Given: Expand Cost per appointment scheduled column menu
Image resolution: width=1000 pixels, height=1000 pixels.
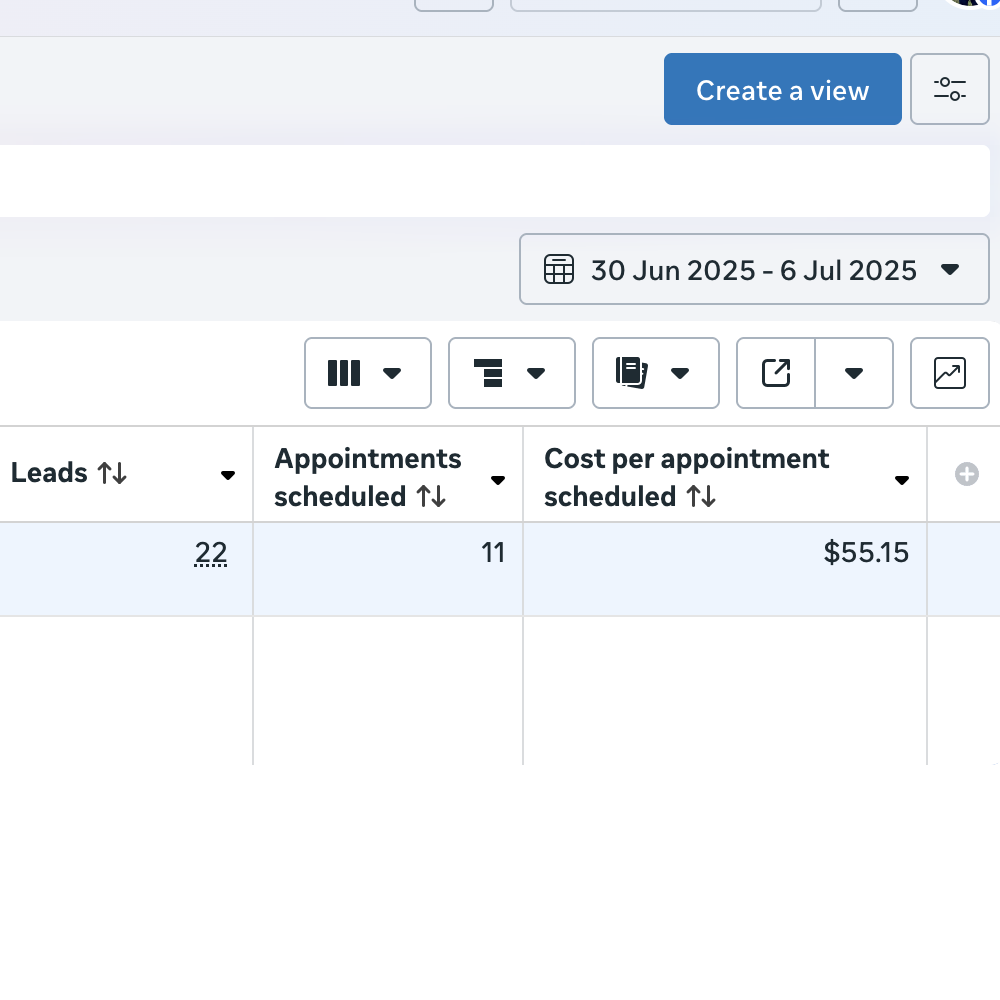Looking at the screenshot, I should coord(902,480).
